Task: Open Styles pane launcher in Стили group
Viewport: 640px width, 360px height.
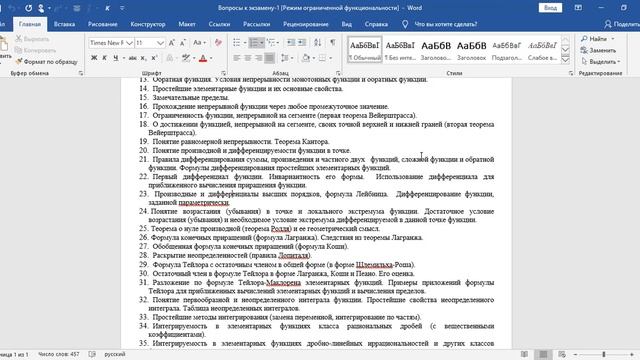Action: (x=571, y=73)
